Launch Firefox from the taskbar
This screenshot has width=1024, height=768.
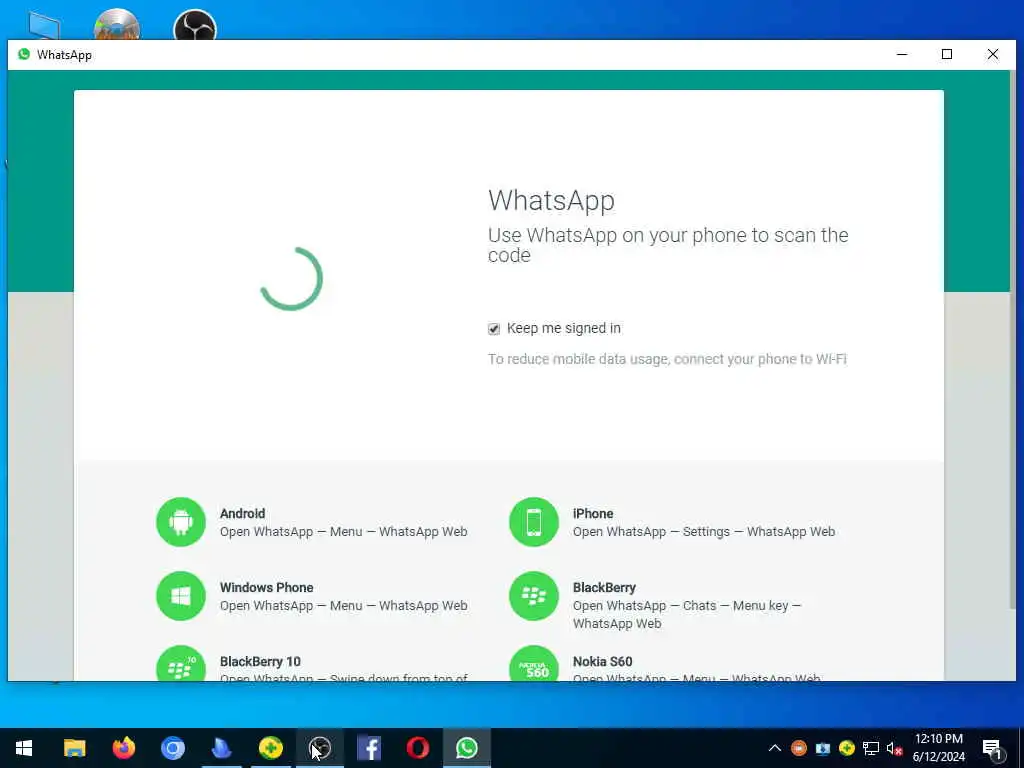pos(123,748)
